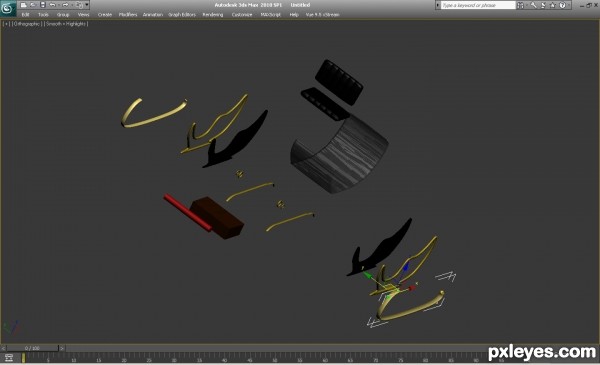Restore down the 3ds Max window
The image size is (600, 365).
(589, 5)
